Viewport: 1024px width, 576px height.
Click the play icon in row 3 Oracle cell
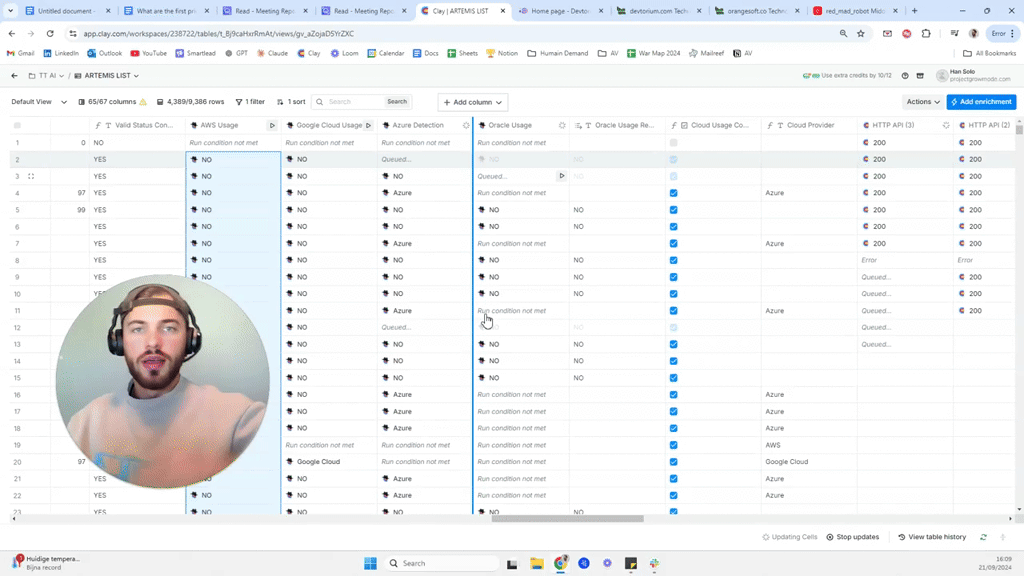click(x=562, y=176)
